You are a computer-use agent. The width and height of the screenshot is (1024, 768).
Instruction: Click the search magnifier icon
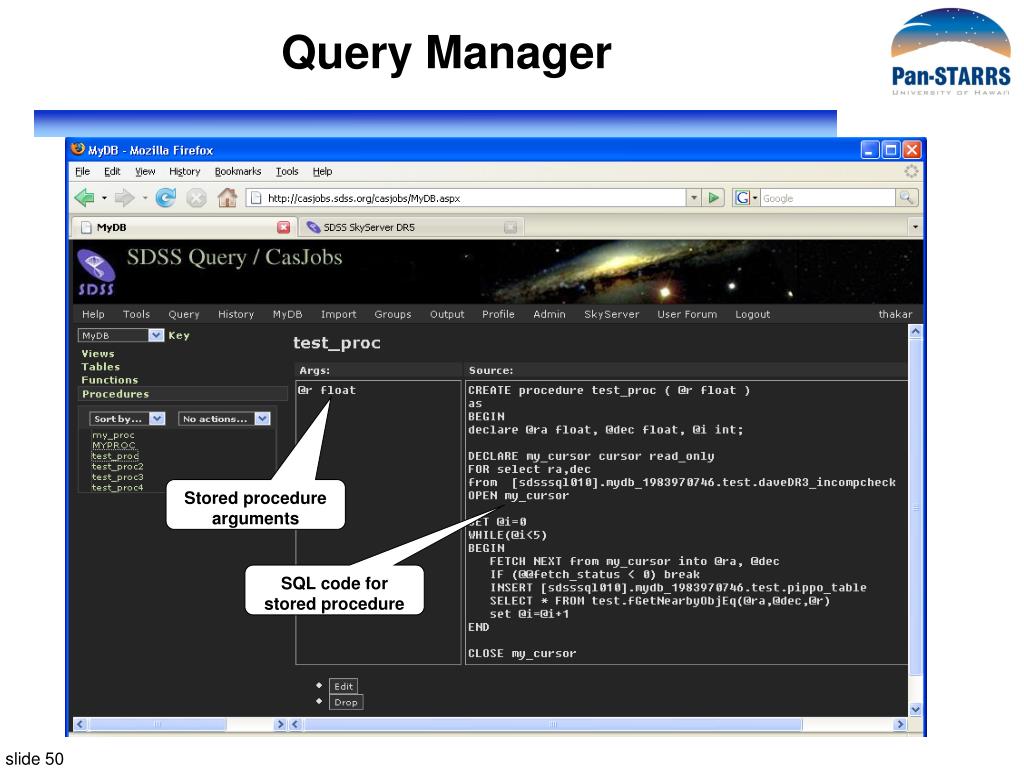(906, 197)
